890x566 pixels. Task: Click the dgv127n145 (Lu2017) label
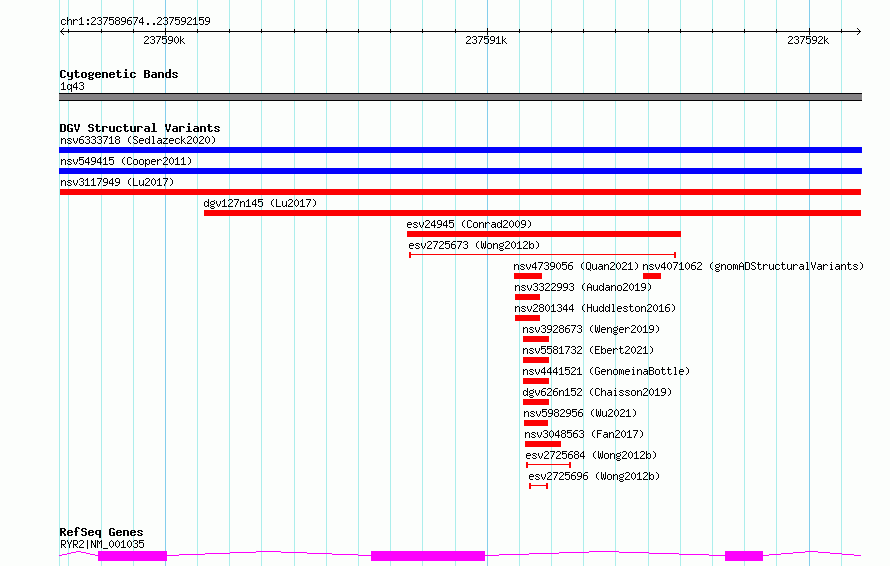click(x=260, y=203)
